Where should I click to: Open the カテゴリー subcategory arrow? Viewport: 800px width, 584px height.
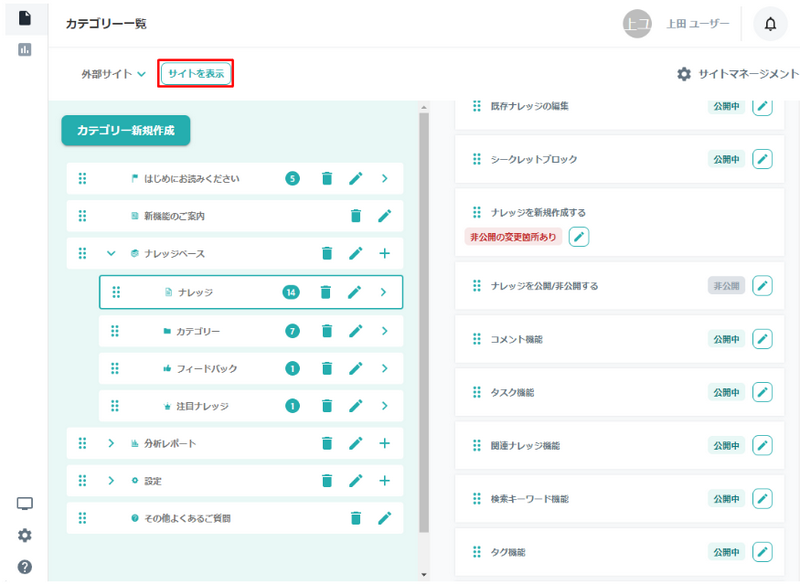[385, 331]
